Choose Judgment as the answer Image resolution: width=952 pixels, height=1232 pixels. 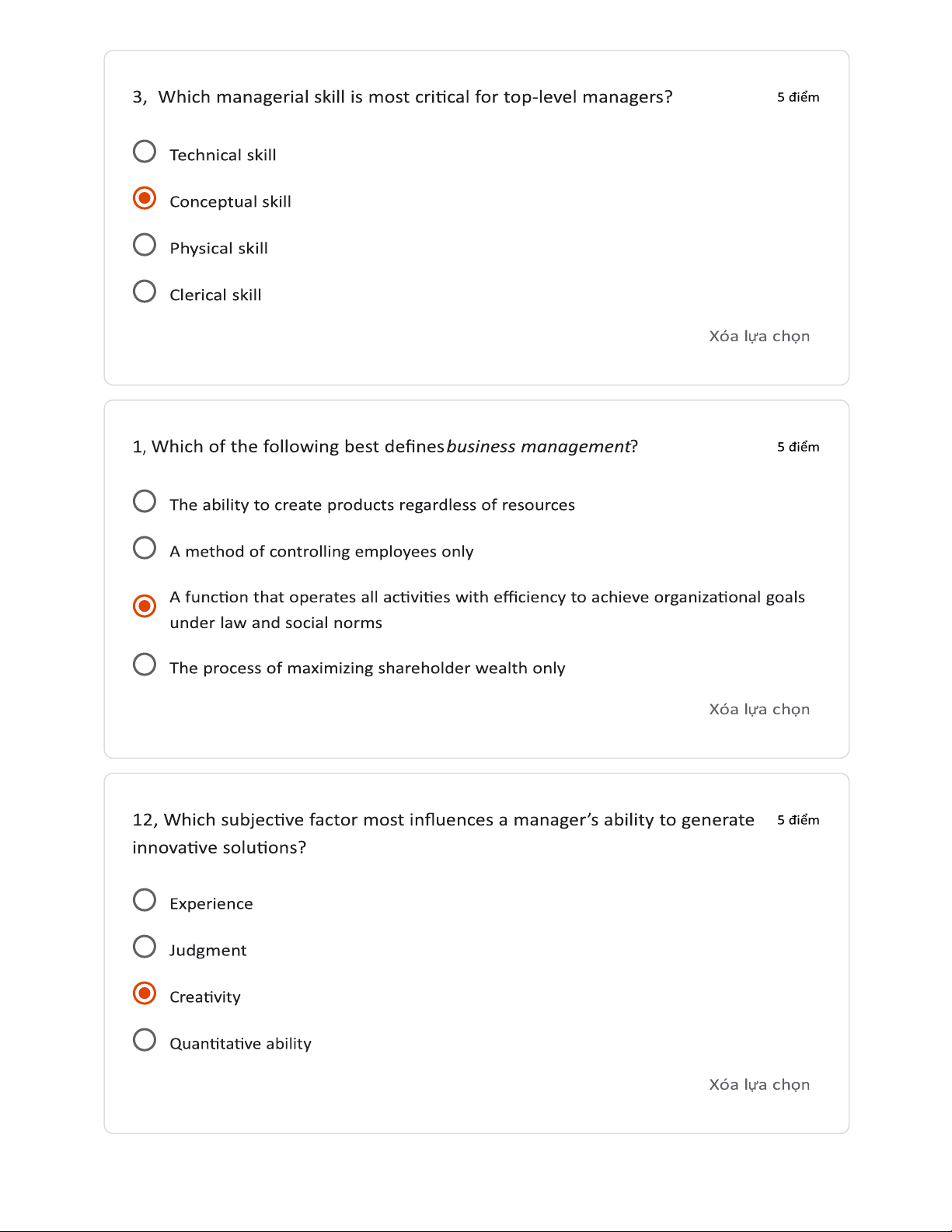[145, 947]
